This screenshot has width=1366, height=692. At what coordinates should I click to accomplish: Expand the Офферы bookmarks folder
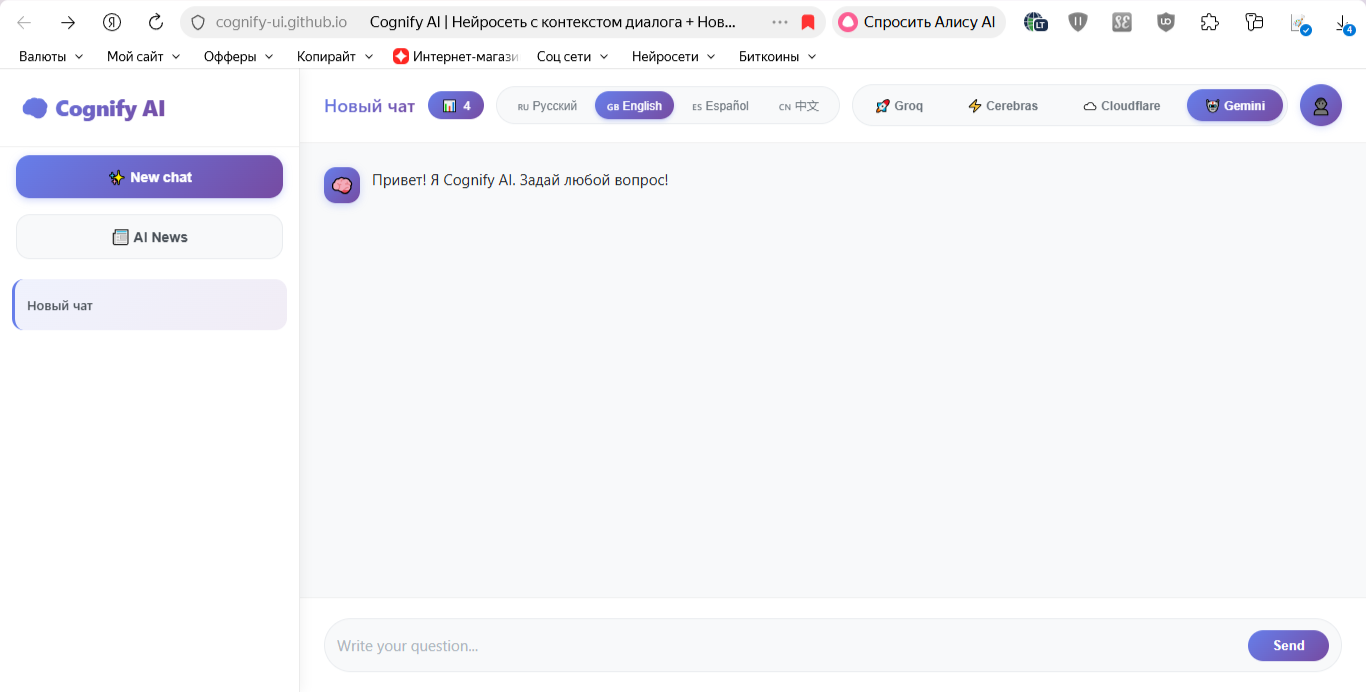click(238, 57)
